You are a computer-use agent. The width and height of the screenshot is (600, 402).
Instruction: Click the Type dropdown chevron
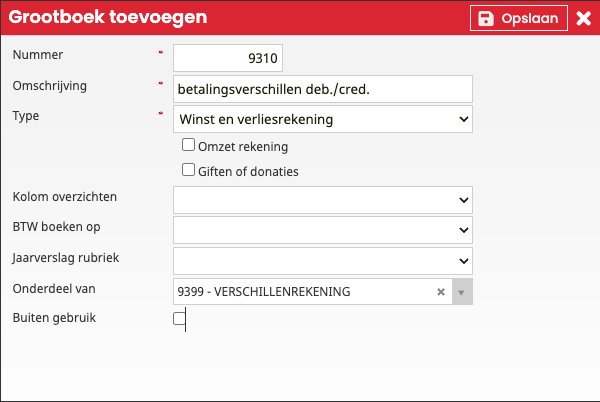click(463, 119)
